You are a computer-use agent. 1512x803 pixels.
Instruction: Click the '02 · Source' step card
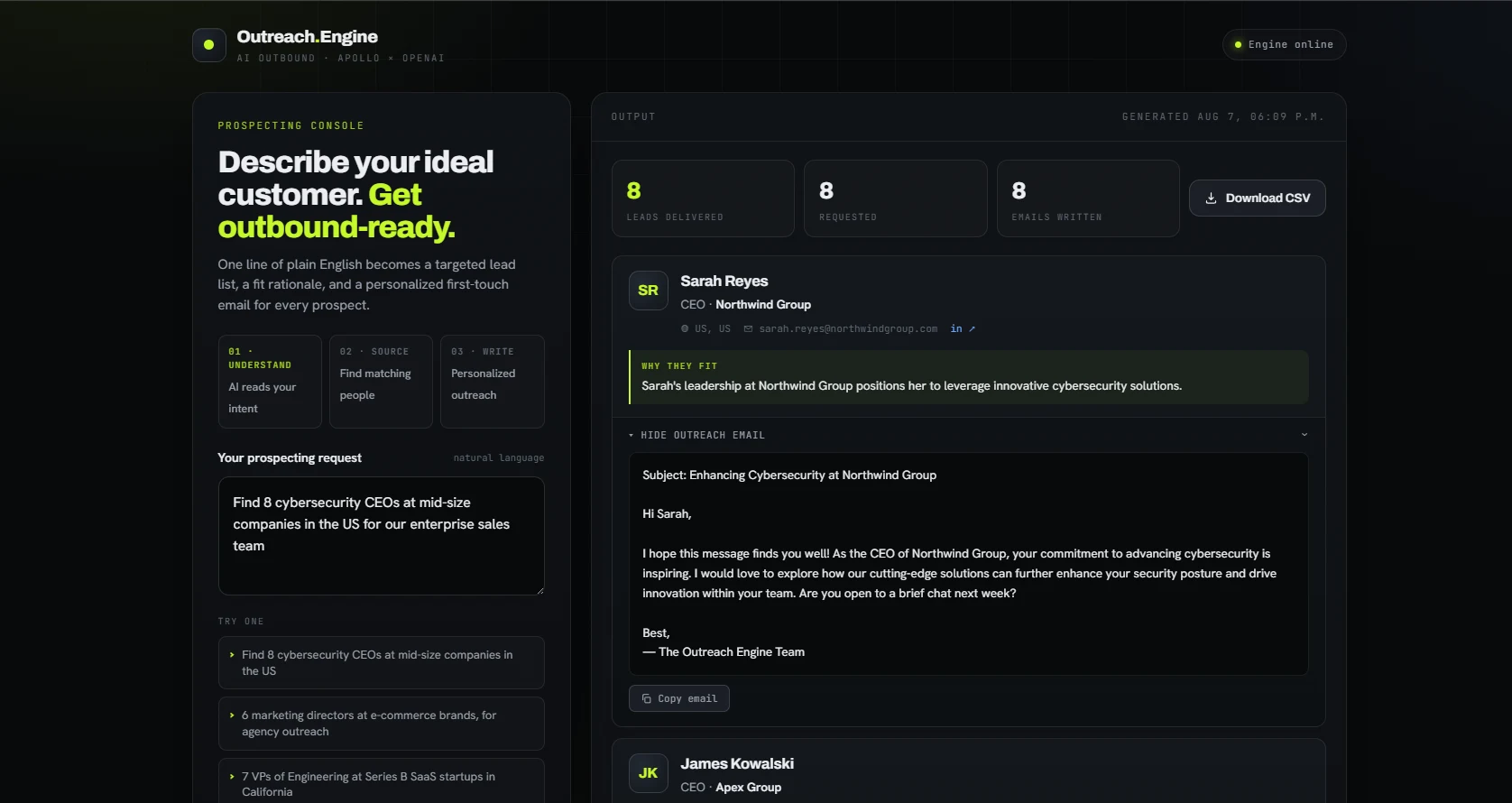click(x=381, y=382)
